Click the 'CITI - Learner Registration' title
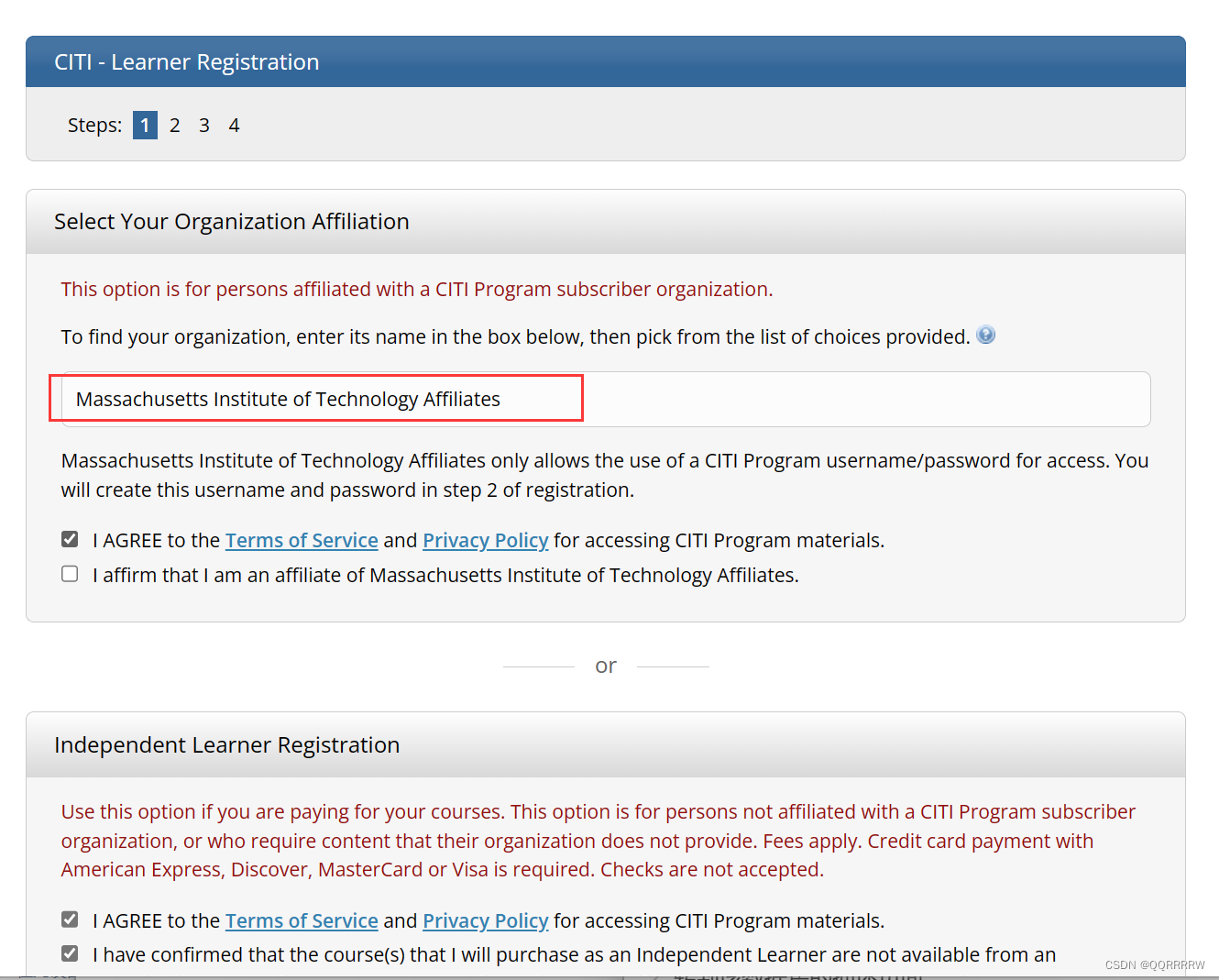 pos(187,62)
